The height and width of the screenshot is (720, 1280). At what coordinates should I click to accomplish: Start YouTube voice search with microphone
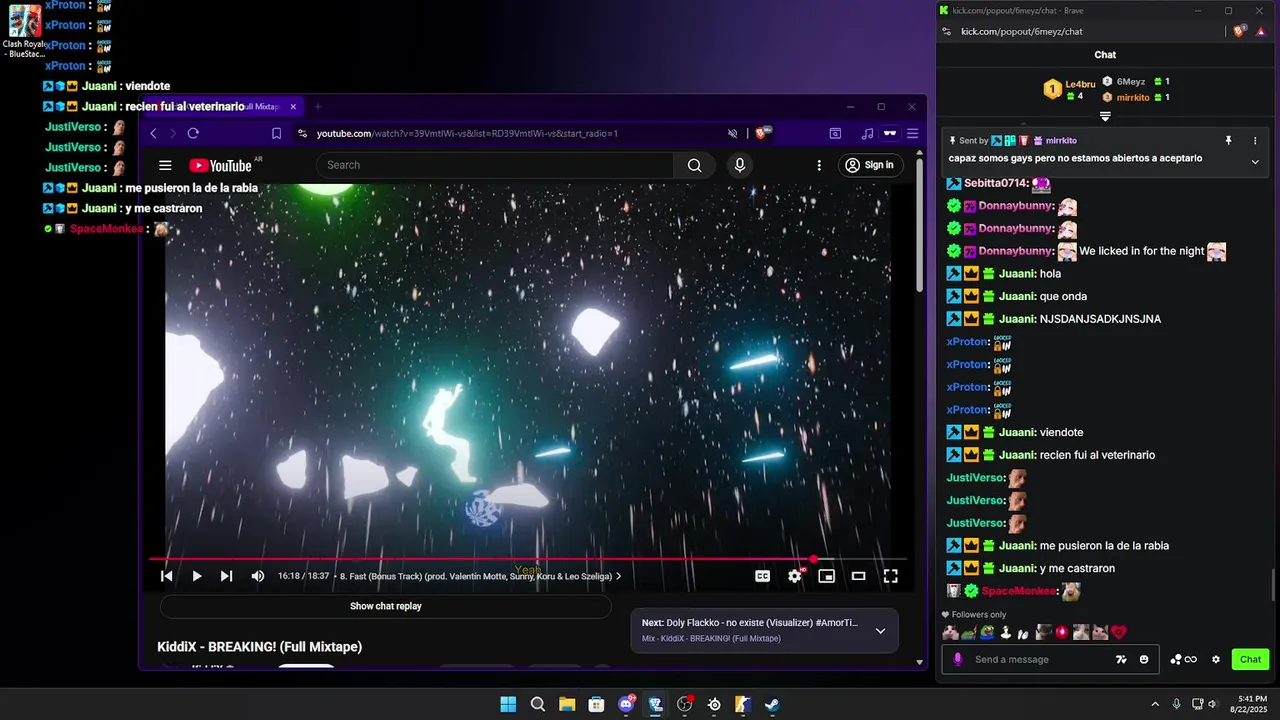point(740,165)
